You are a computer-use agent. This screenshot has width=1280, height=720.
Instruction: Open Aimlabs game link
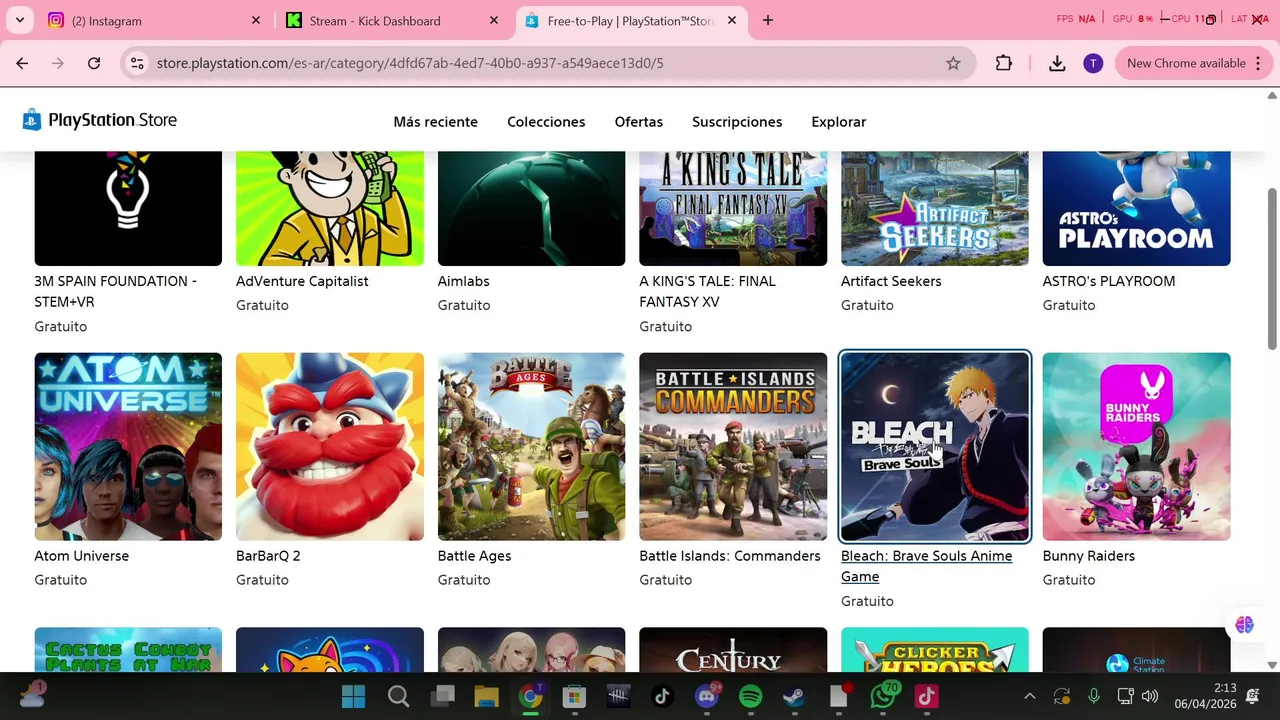[x=464, y=281]
